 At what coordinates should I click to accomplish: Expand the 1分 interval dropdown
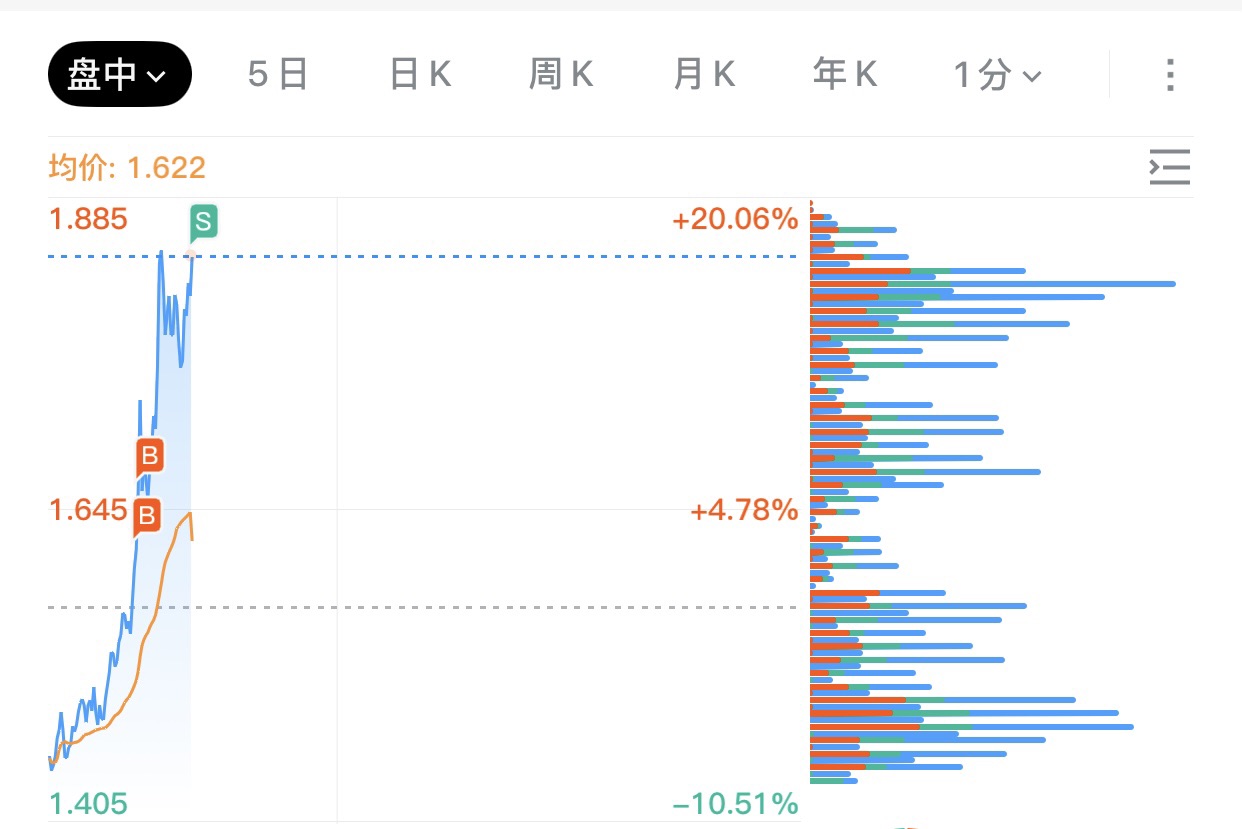tap(997, 74)
